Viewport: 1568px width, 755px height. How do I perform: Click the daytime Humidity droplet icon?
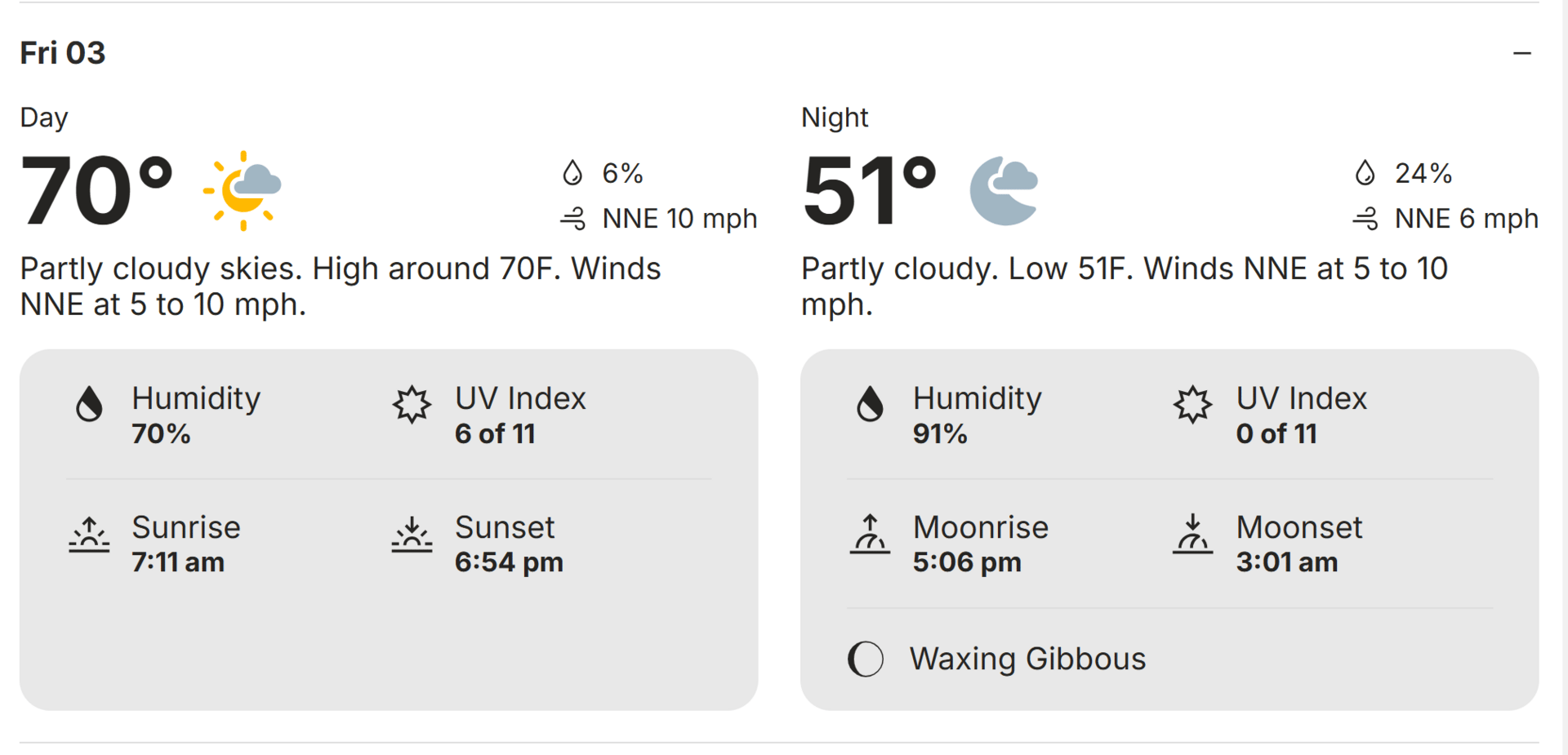click(89, 404)
